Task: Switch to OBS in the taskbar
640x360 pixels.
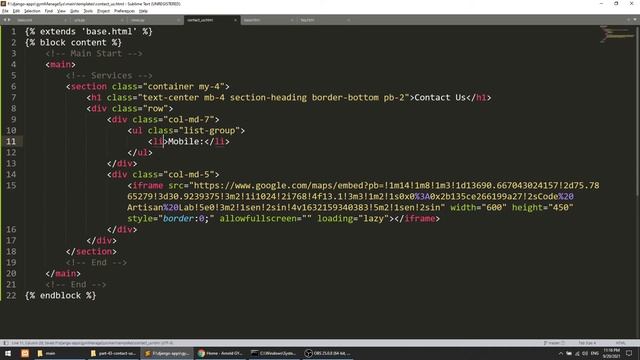Action: point(327,353)
